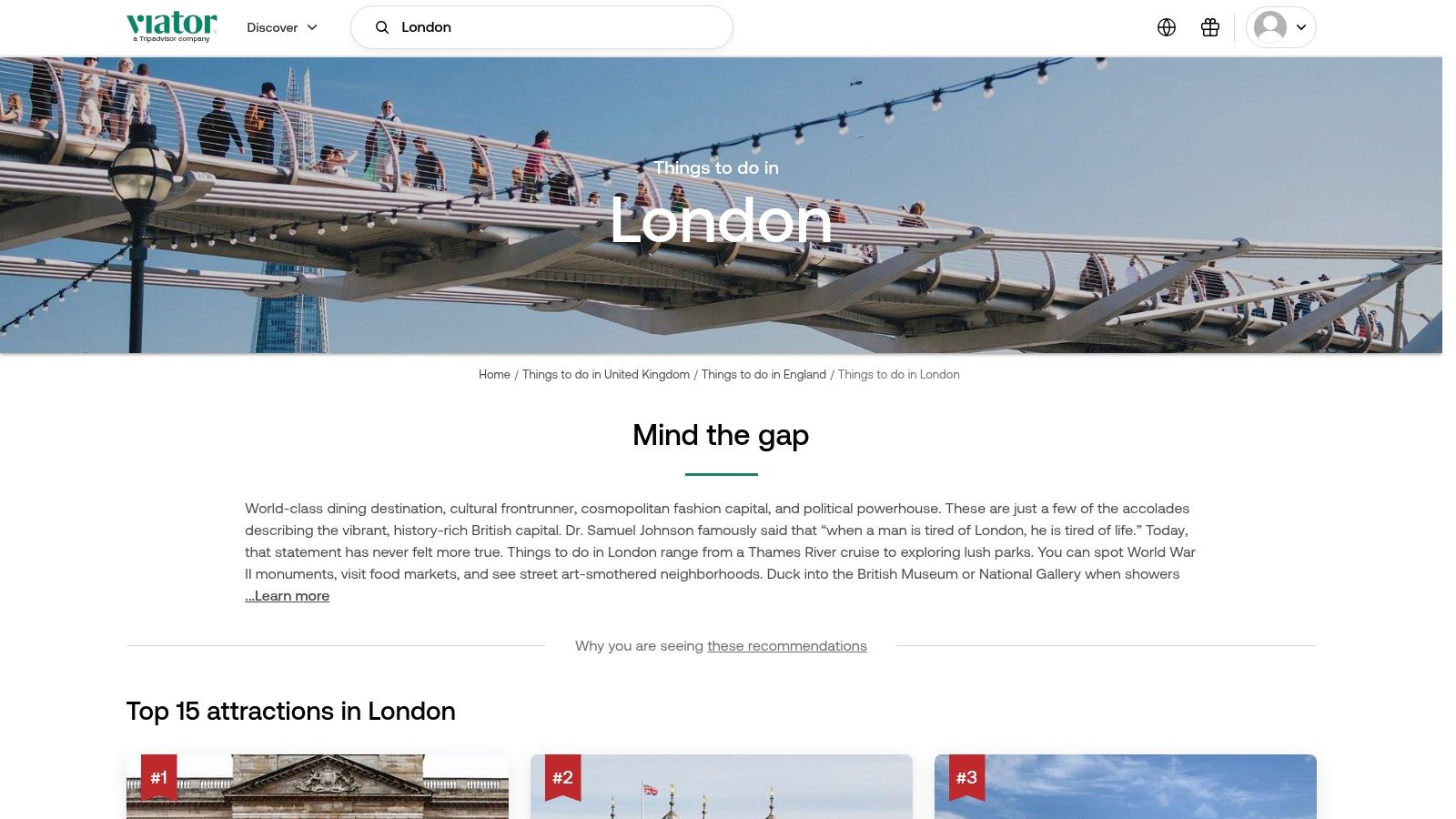Go to Home breadcrumb
Image resolution: width=1456 pixels, height=819 pixels.
tap(494, 375)
